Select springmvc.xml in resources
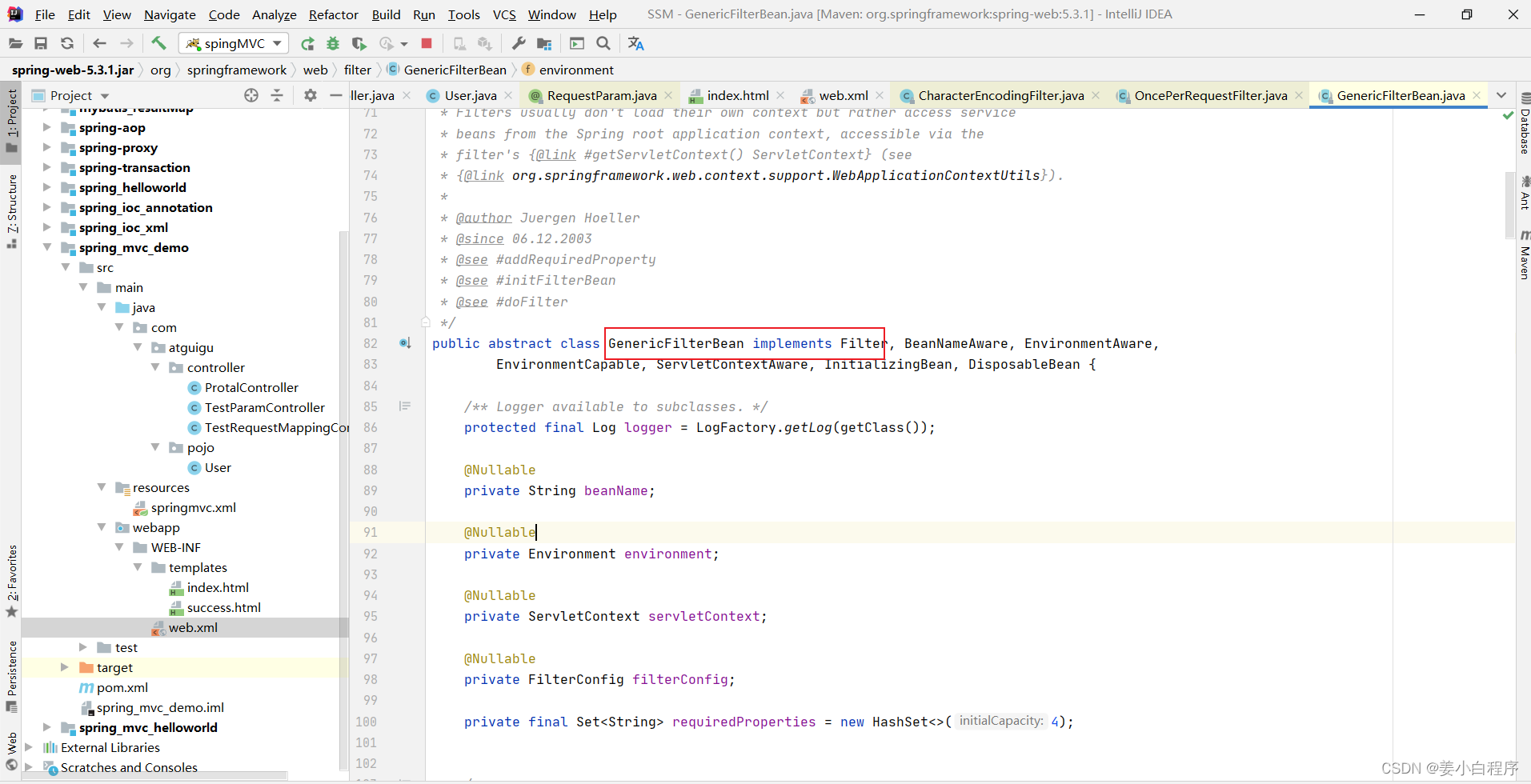Screen dimensions: 1531x784 click(x=193, y=507)
